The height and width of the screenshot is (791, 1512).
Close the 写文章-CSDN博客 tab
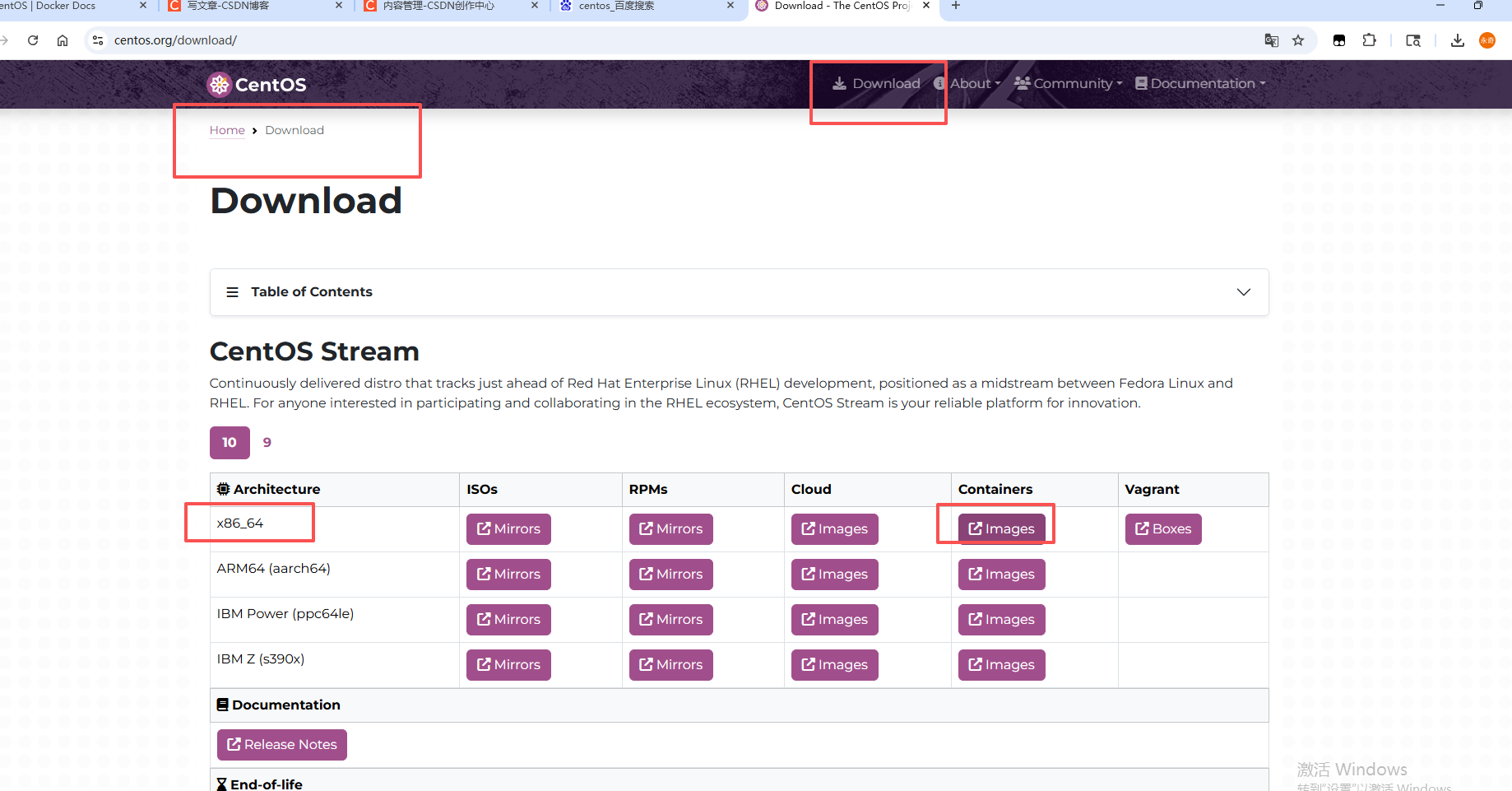(339, 6)
